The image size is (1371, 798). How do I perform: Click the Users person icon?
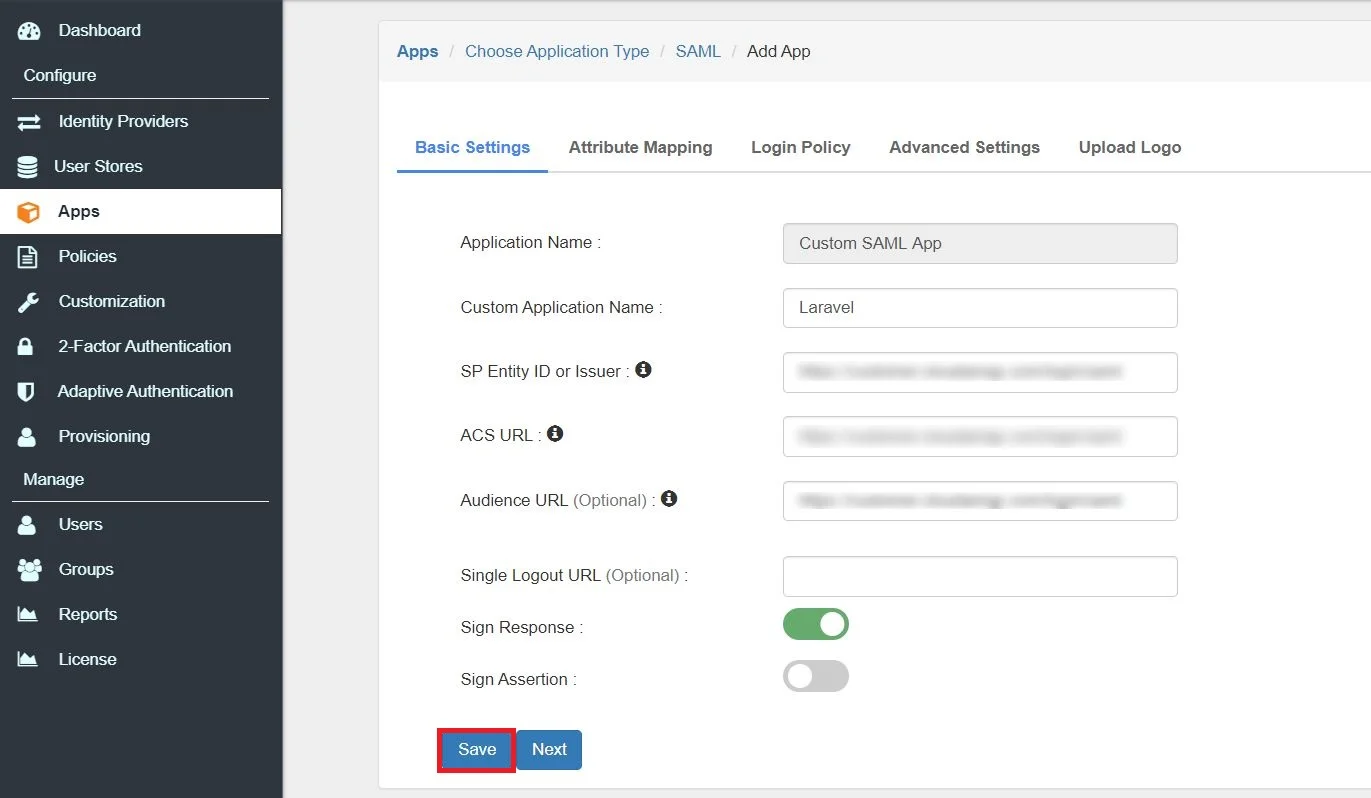27,525
